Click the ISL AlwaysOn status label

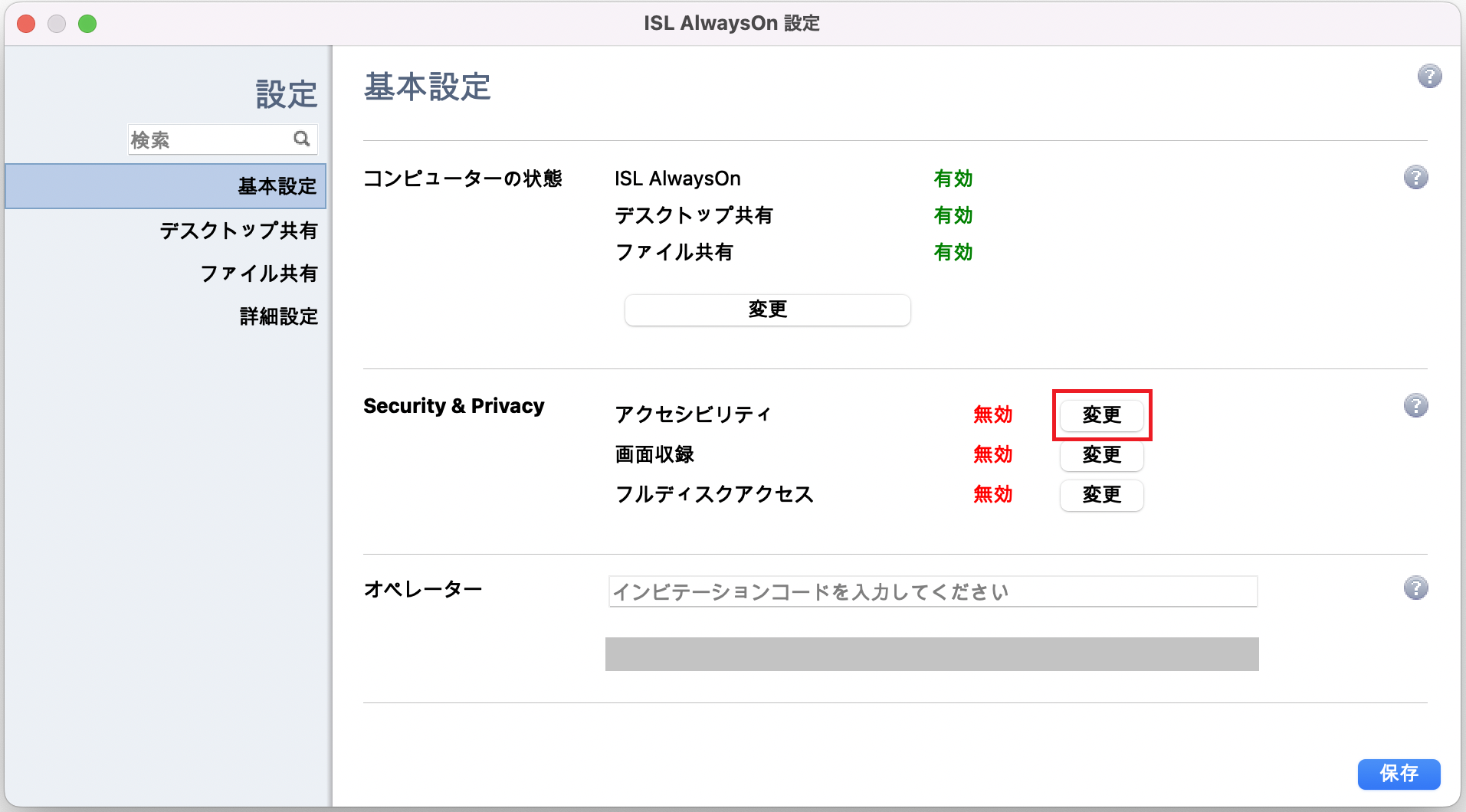click(x=677, y=178)
